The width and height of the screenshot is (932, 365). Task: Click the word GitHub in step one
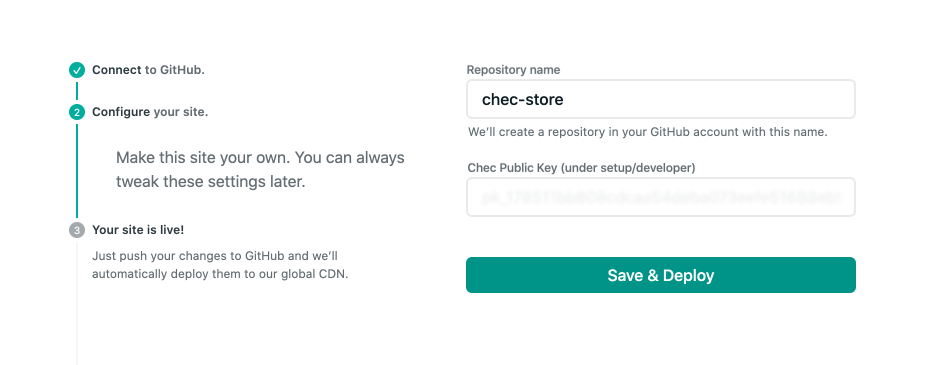coord(182,70)
